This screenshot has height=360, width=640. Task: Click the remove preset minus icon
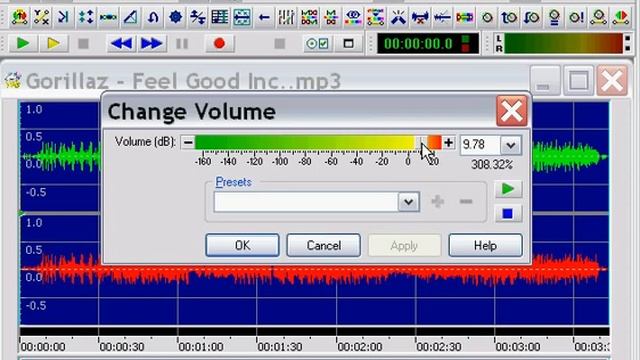coord(466,201)
